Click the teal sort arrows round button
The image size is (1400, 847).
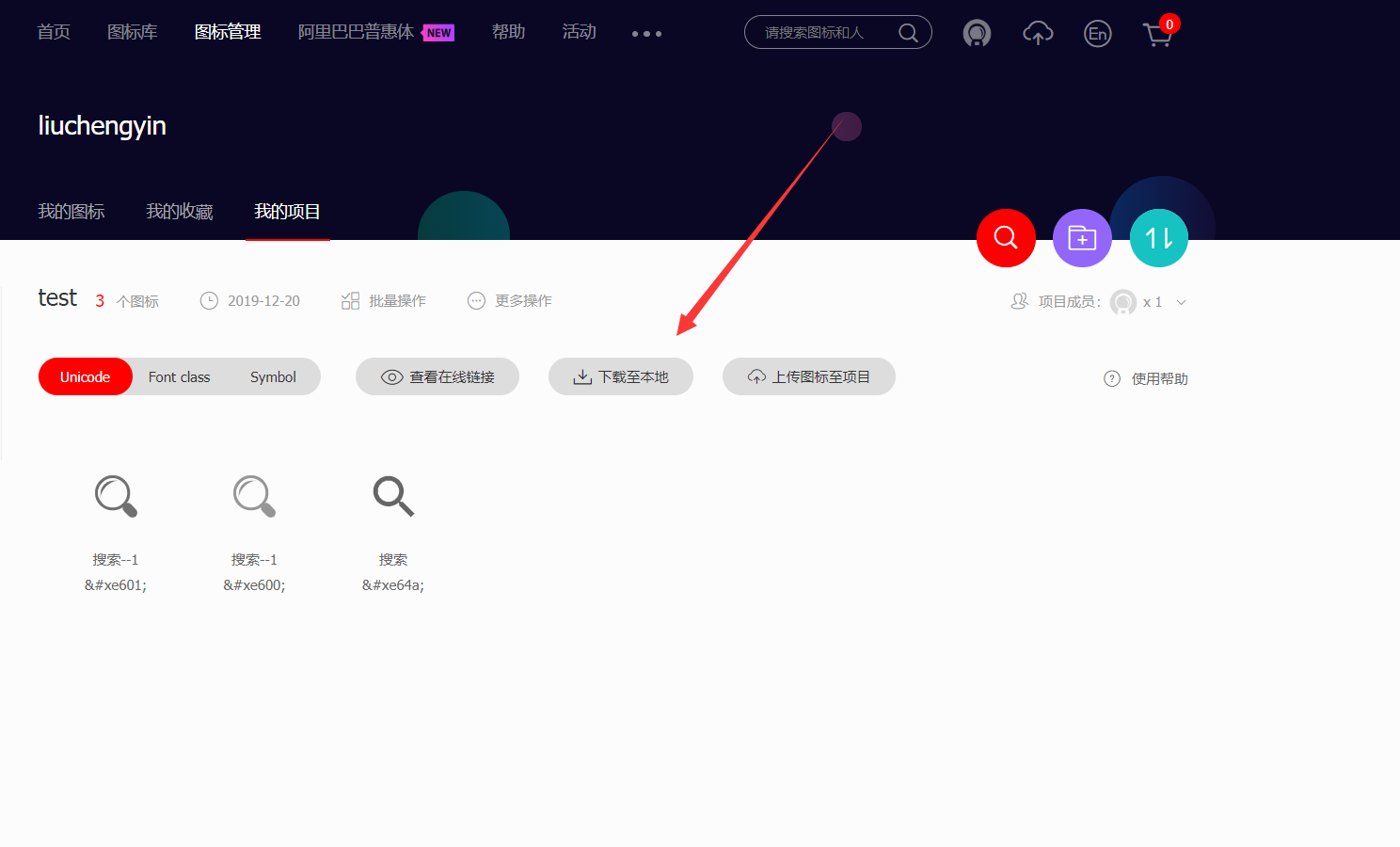click(x=1159, y=238)
